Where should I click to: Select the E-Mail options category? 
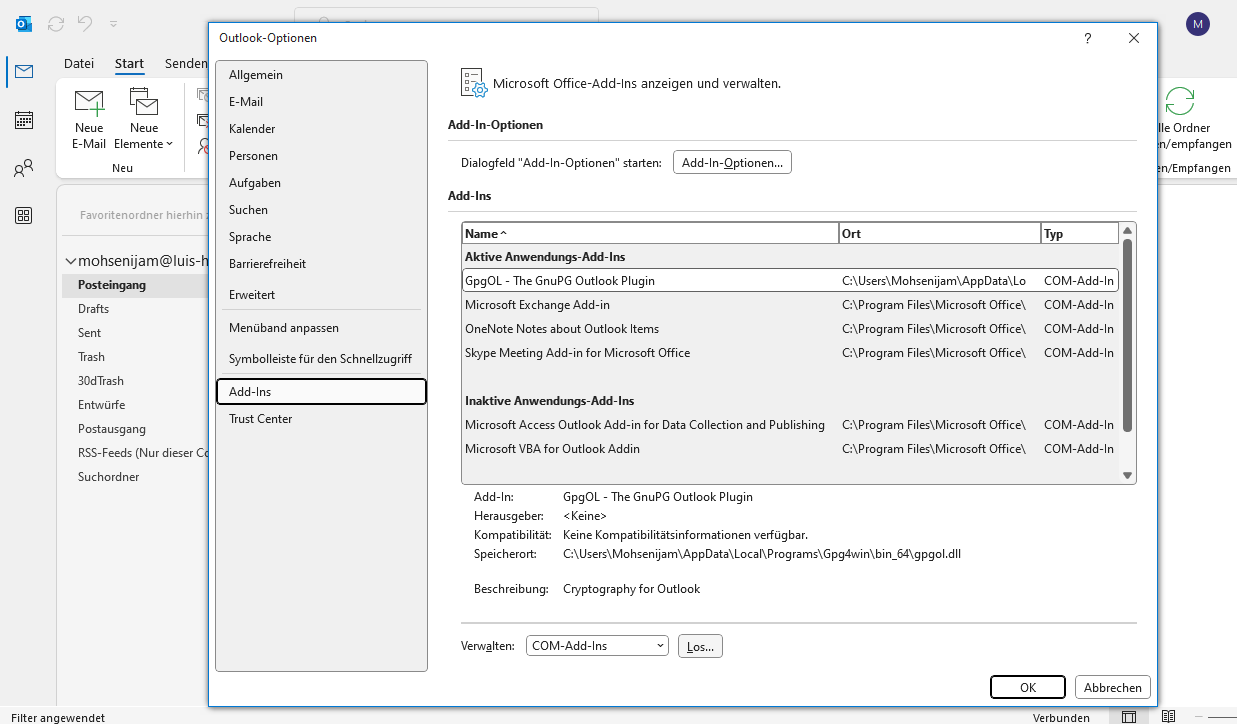coord(321,102)
